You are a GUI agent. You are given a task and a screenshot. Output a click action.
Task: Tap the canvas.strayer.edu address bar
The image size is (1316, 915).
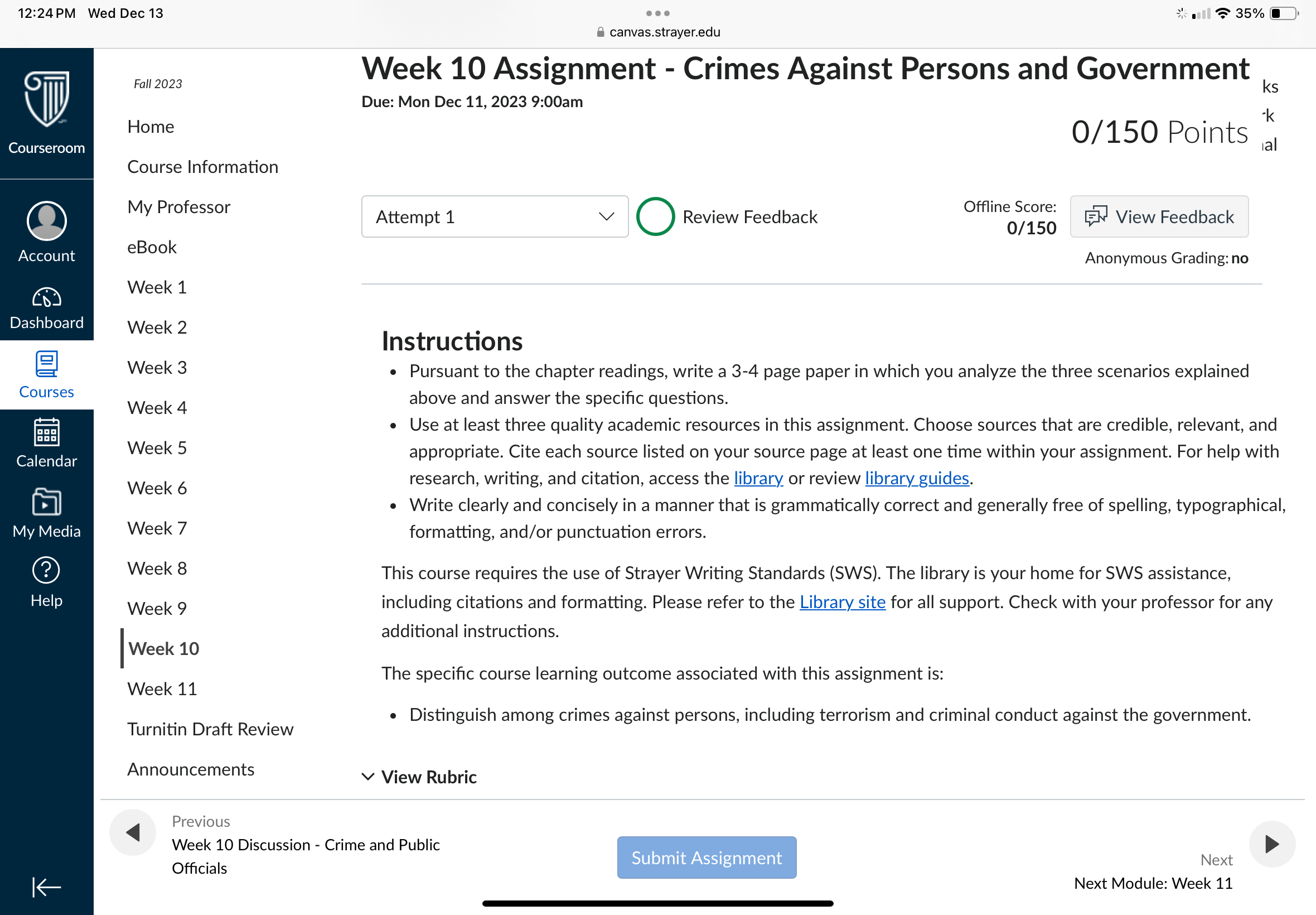(x=657, y=32)
